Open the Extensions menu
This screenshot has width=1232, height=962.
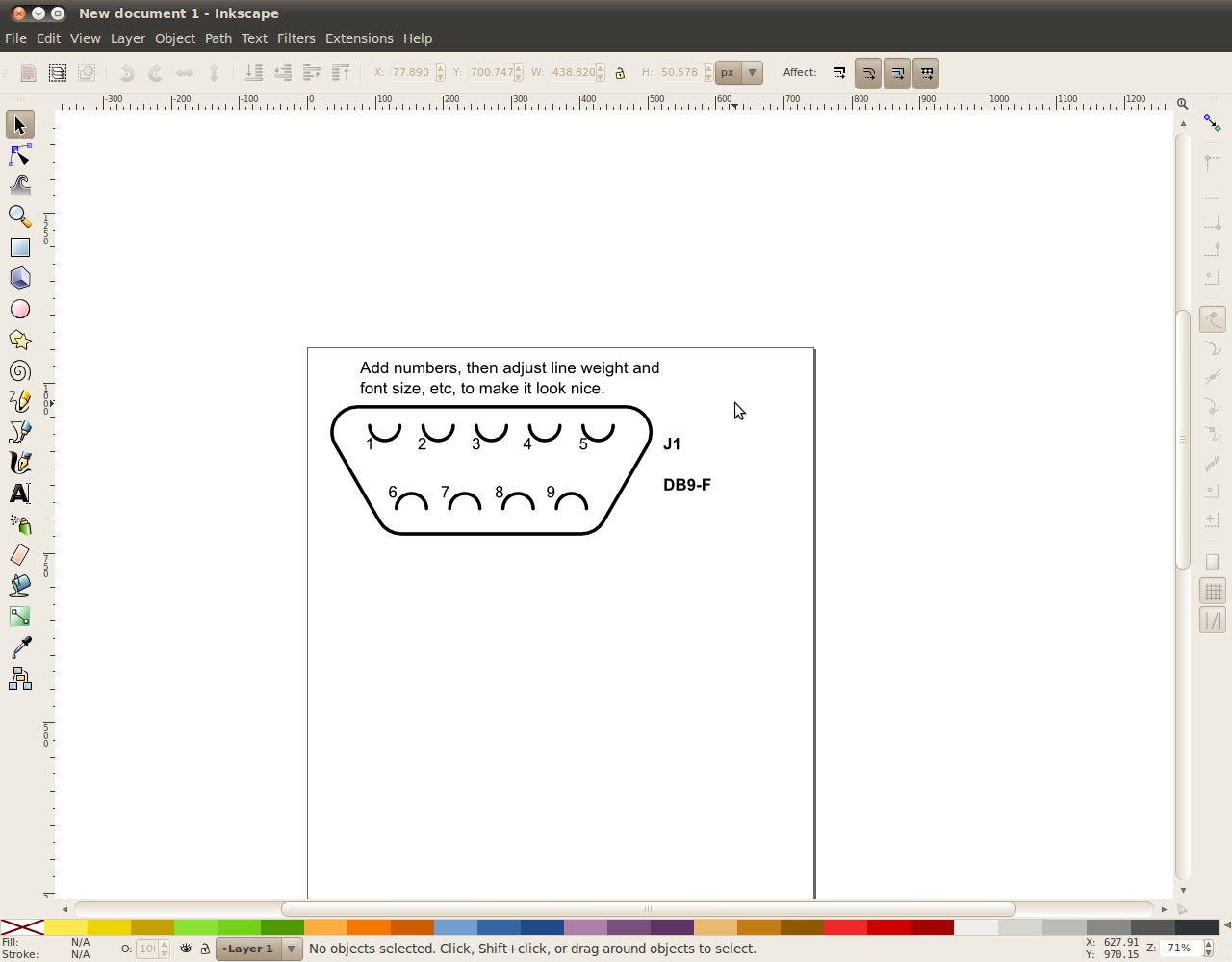[x=359, y=38]
